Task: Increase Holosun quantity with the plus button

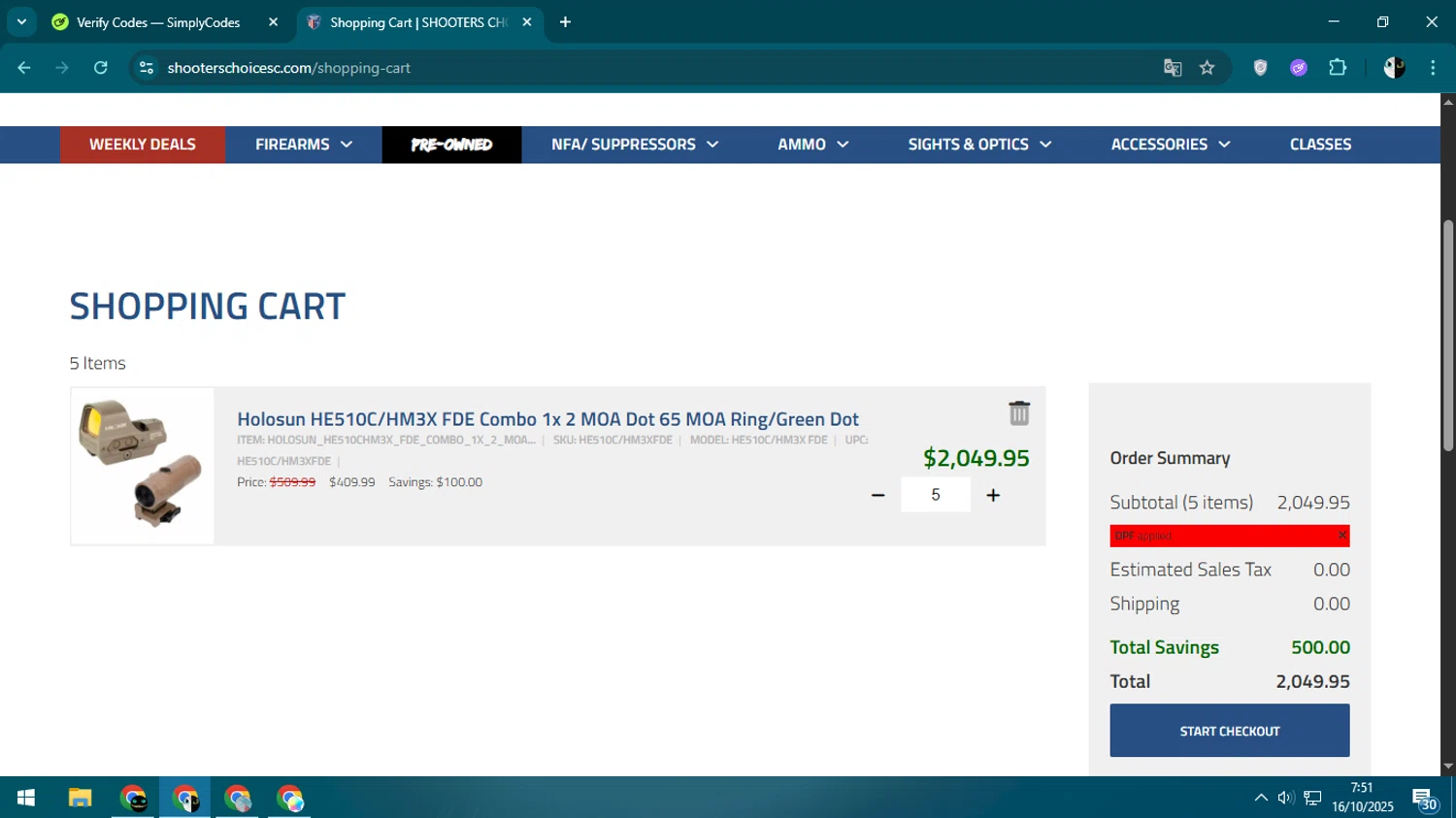Action: [x=993, y=495]
